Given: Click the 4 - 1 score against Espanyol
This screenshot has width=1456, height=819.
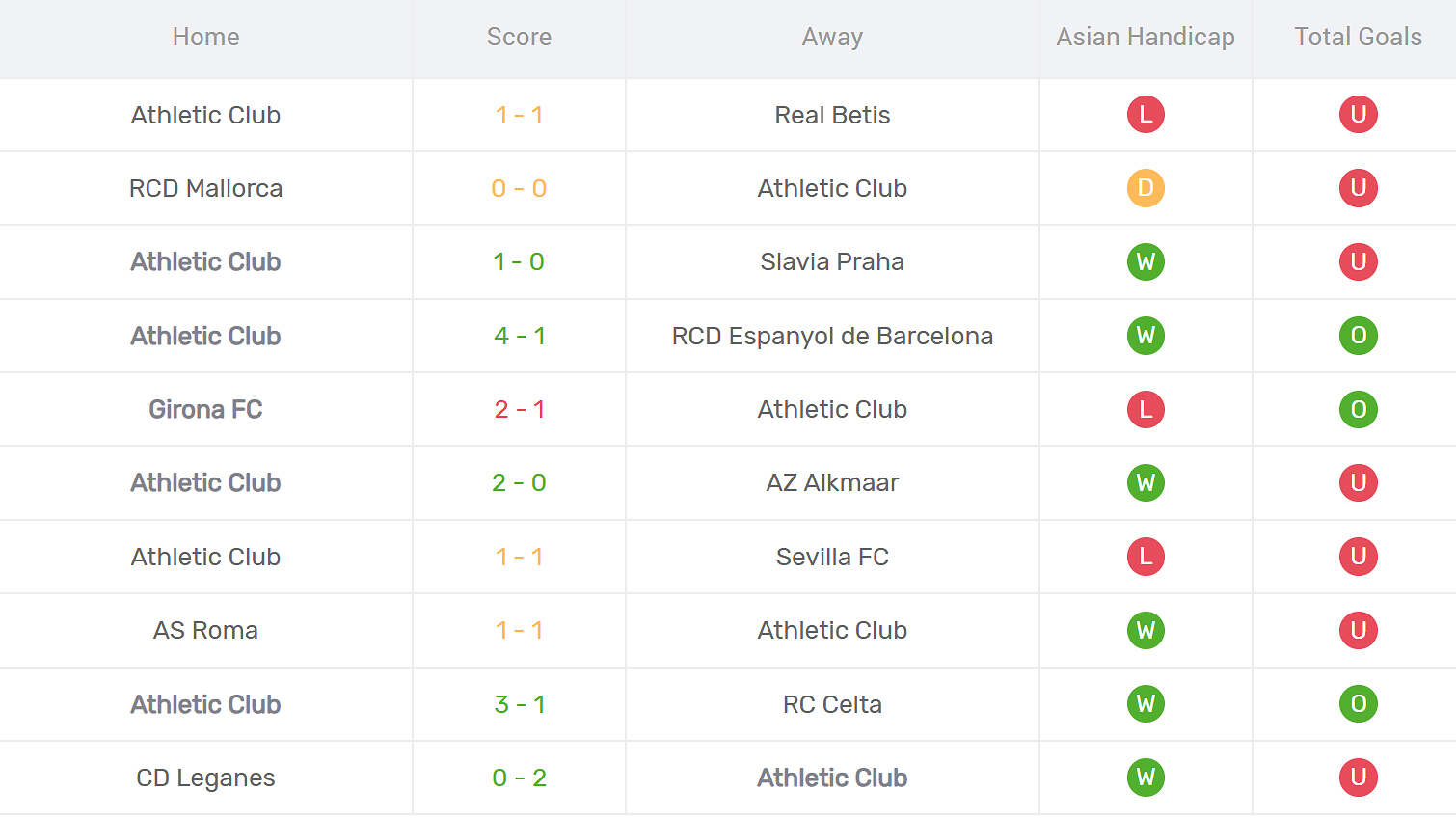Looking at the screenshot, I should (x=519, y=336).
